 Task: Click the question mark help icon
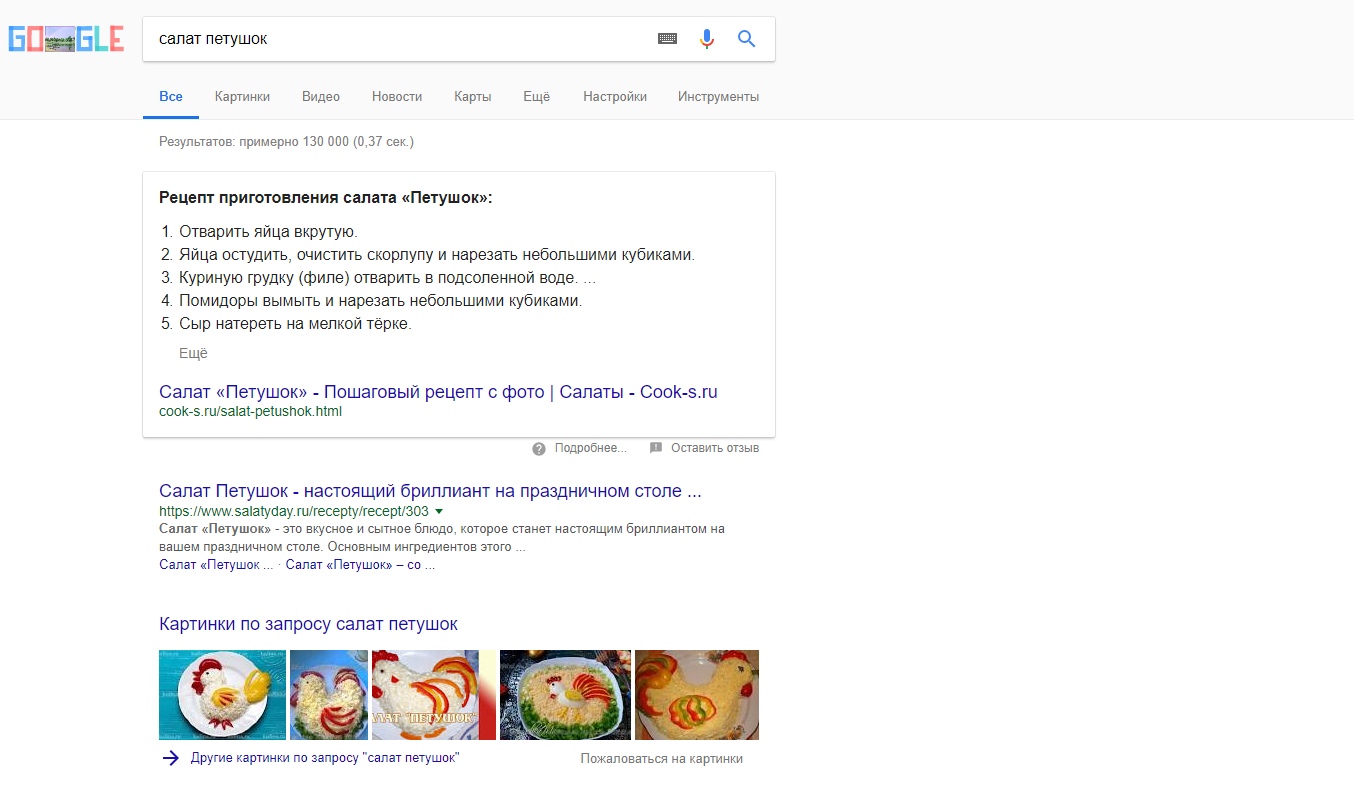[539, 448]
